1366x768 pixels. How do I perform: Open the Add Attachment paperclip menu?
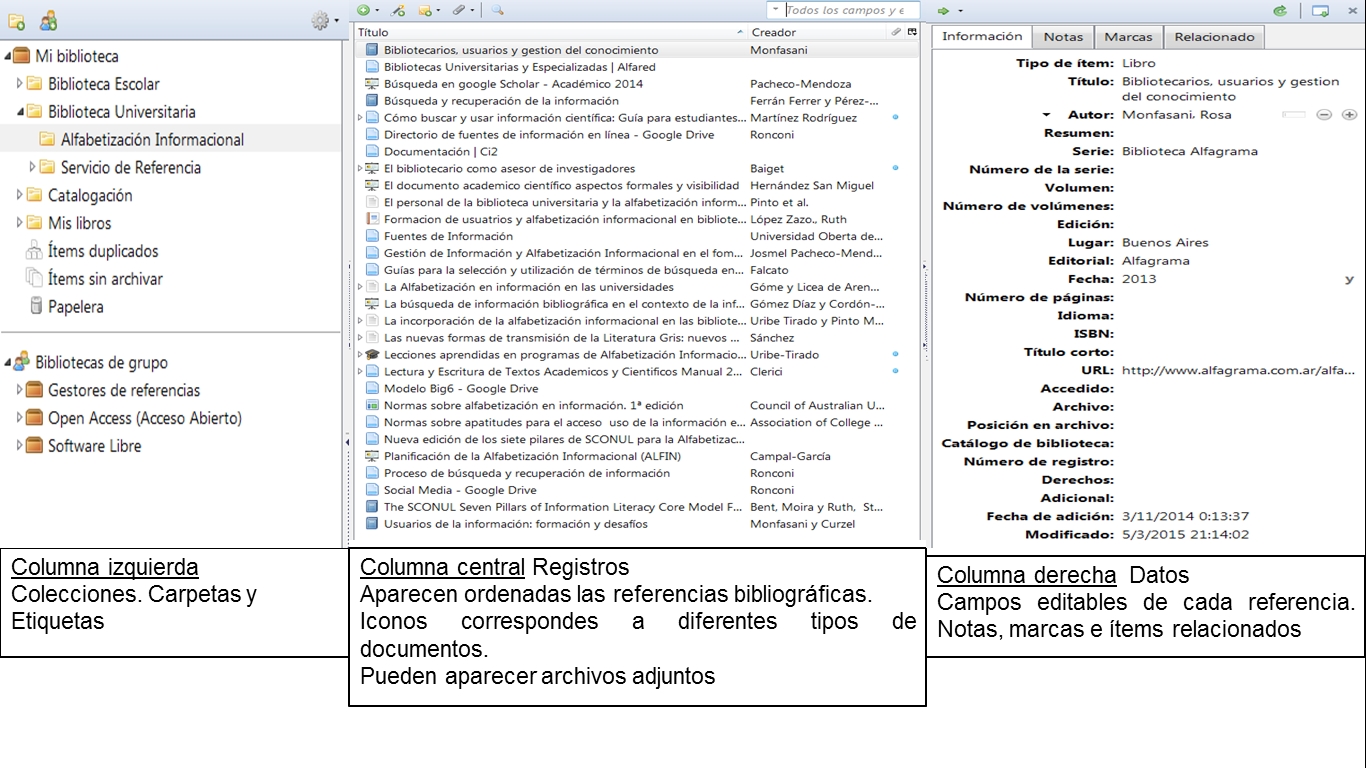(x=461, y=10)
